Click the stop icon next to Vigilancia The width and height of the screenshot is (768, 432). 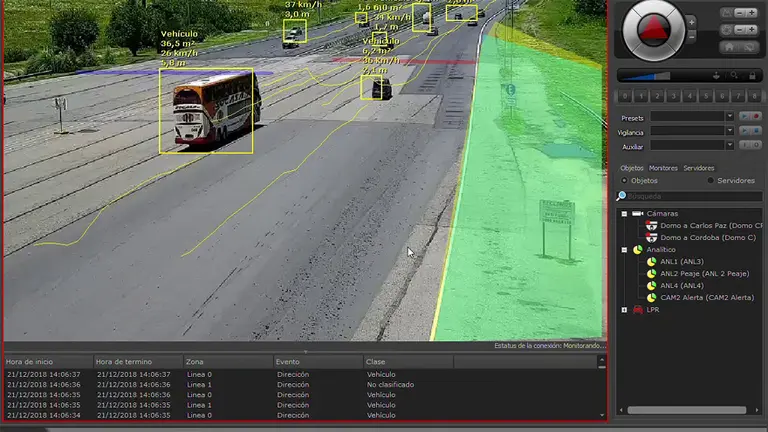(x=755, y=131)
